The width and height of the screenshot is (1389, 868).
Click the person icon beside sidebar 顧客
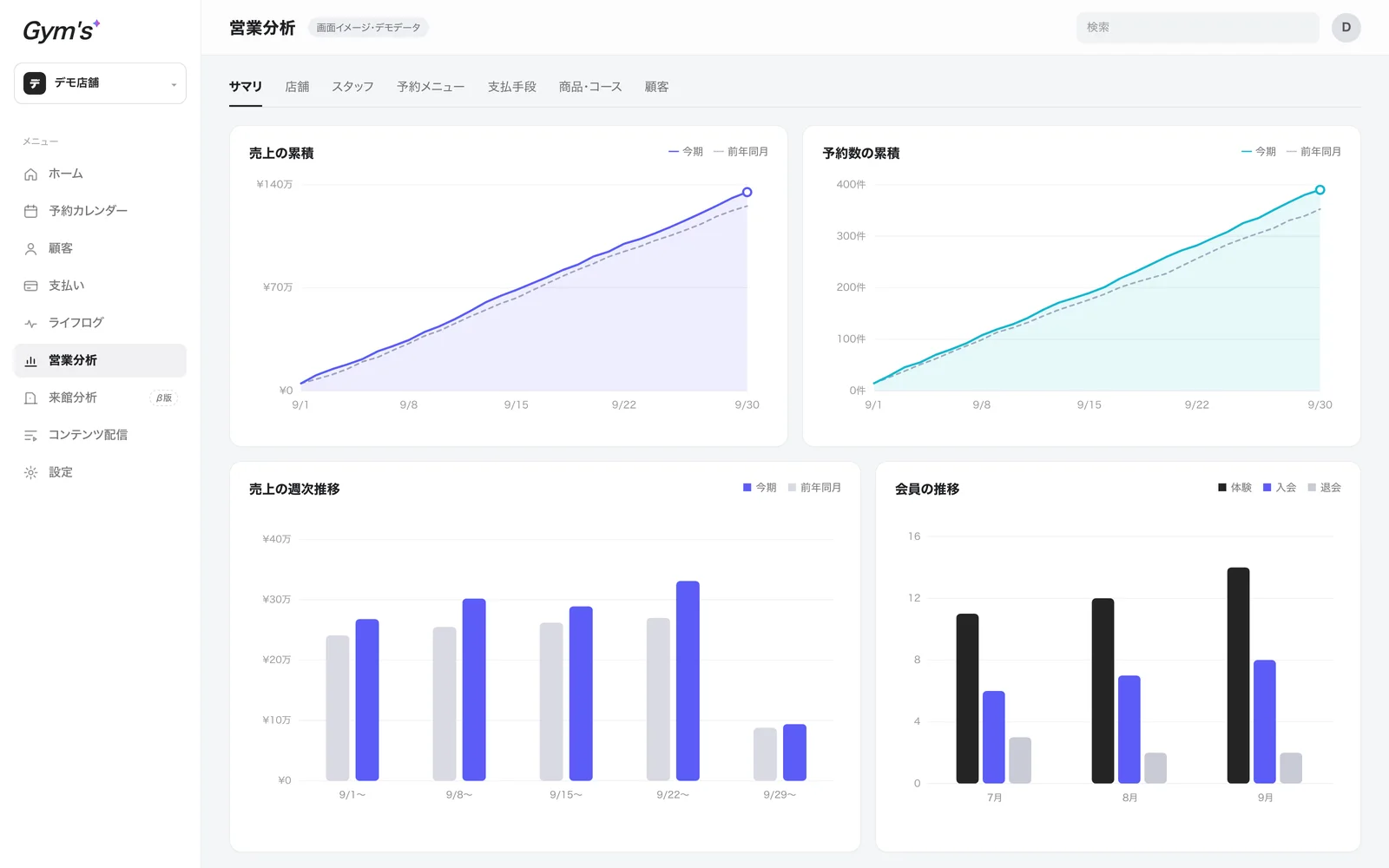tap(31, 249)
